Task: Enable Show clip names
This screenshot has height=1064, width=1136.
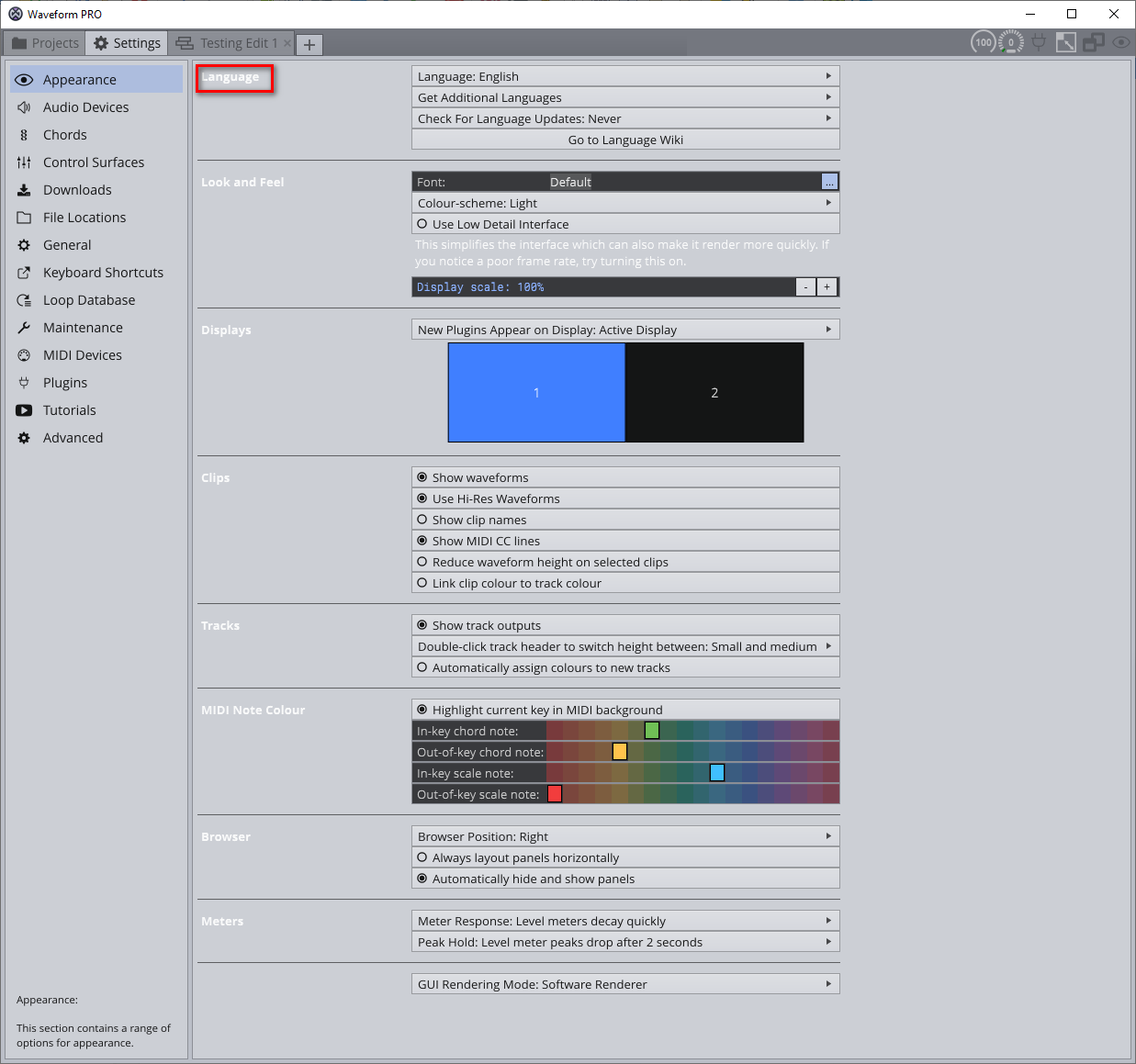Action: click(625, 520)
